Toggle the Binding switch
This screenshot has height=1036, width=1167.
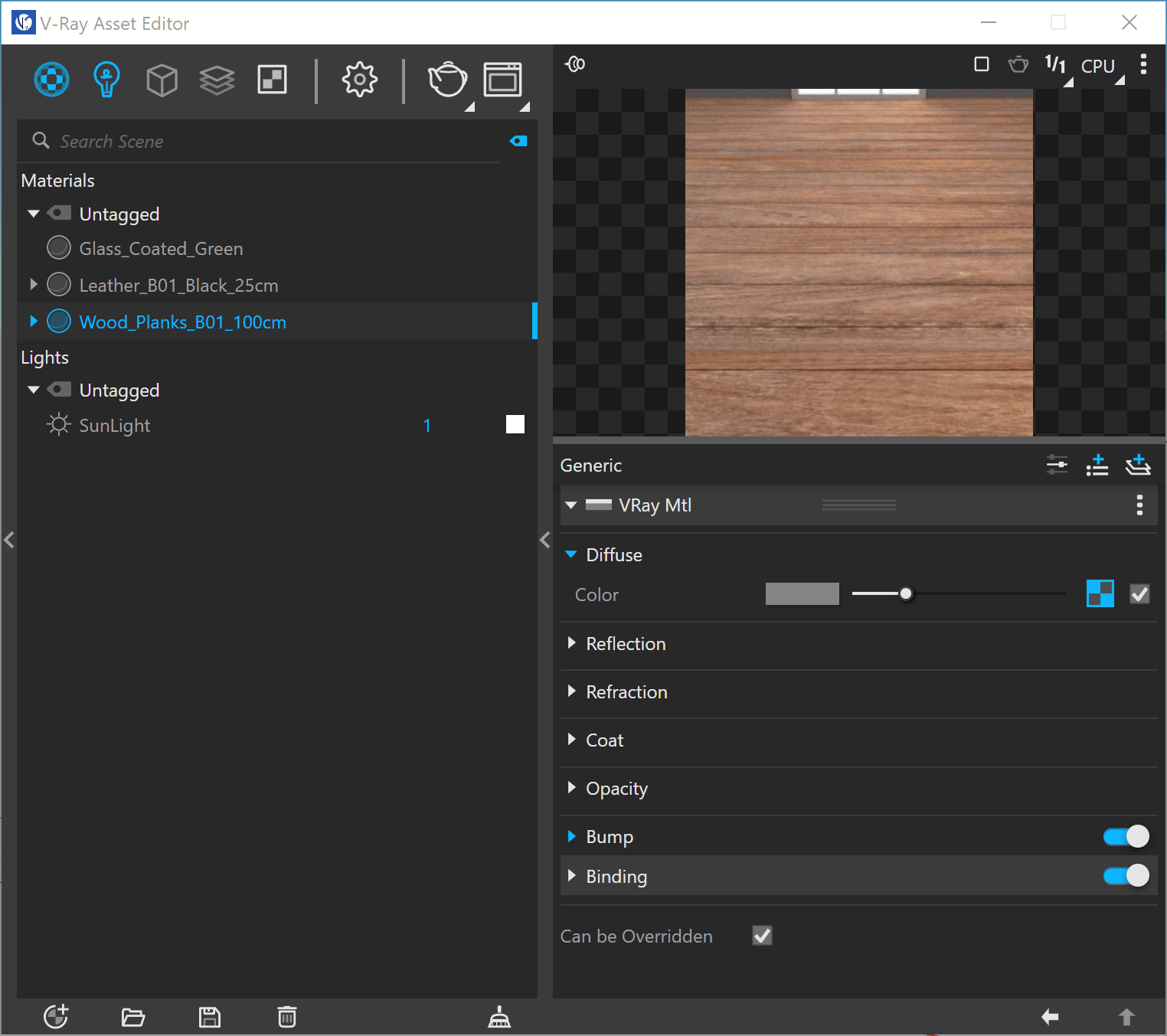[x=1126, y=875]
